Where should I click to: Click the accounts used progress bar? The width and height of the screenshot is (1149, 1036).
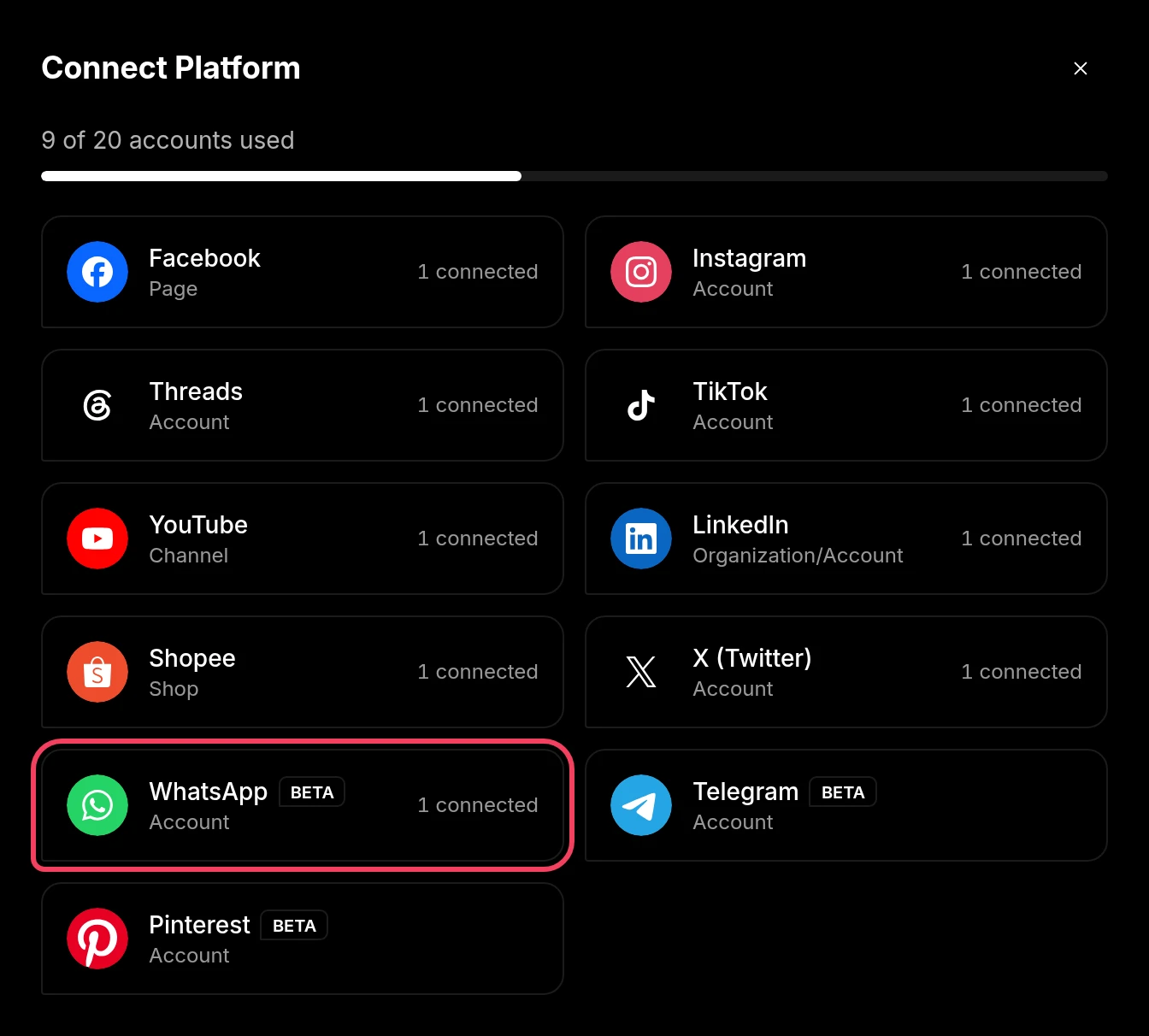(574, 176)
